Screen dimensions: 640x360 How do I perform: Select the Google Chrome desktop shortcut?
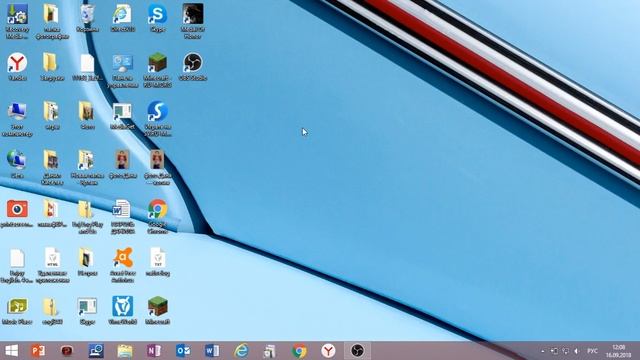tap(158, 216)
